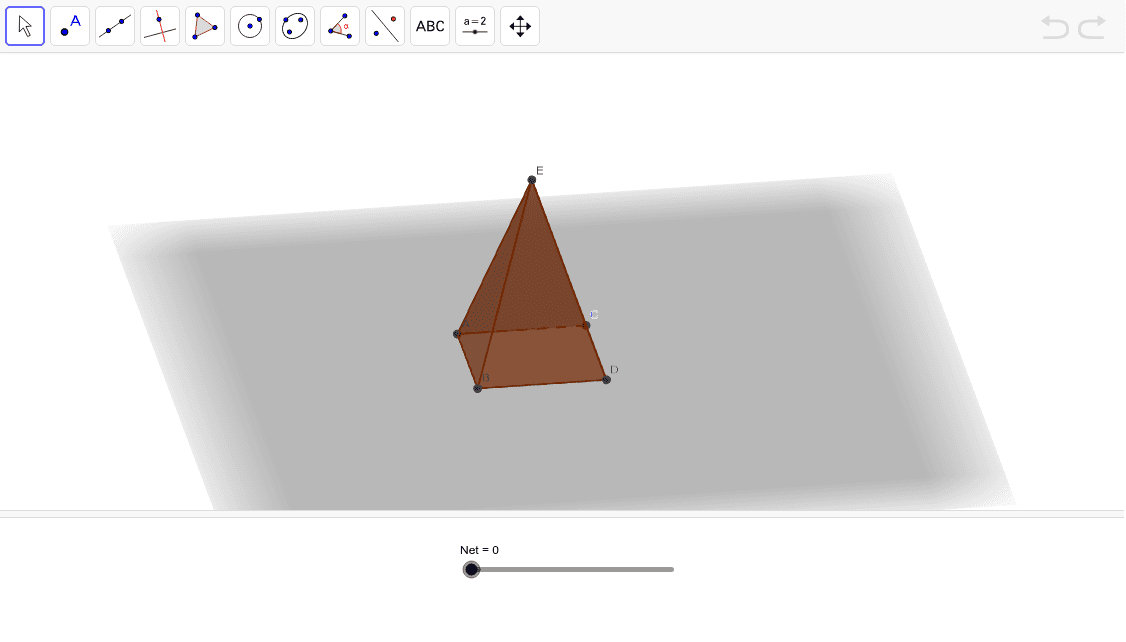Click the Net slider handle
Viewport: 1126px width, 642px height.
click(x=472, y=569)
